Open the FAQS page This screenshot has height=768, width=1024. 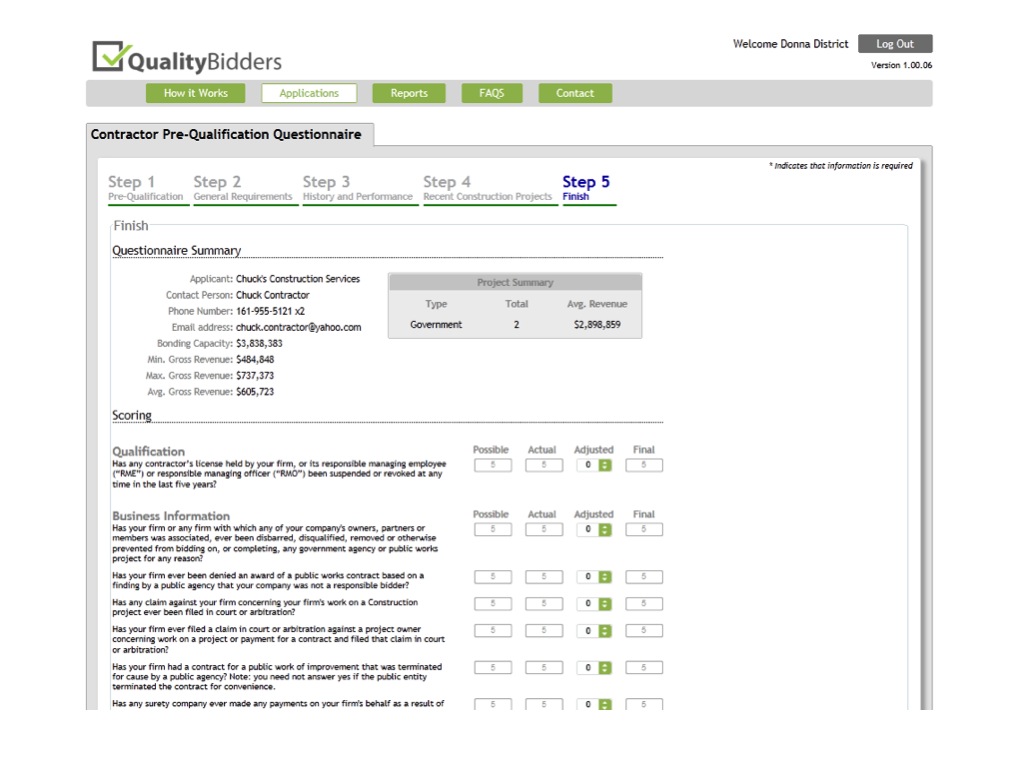point(492,92)
